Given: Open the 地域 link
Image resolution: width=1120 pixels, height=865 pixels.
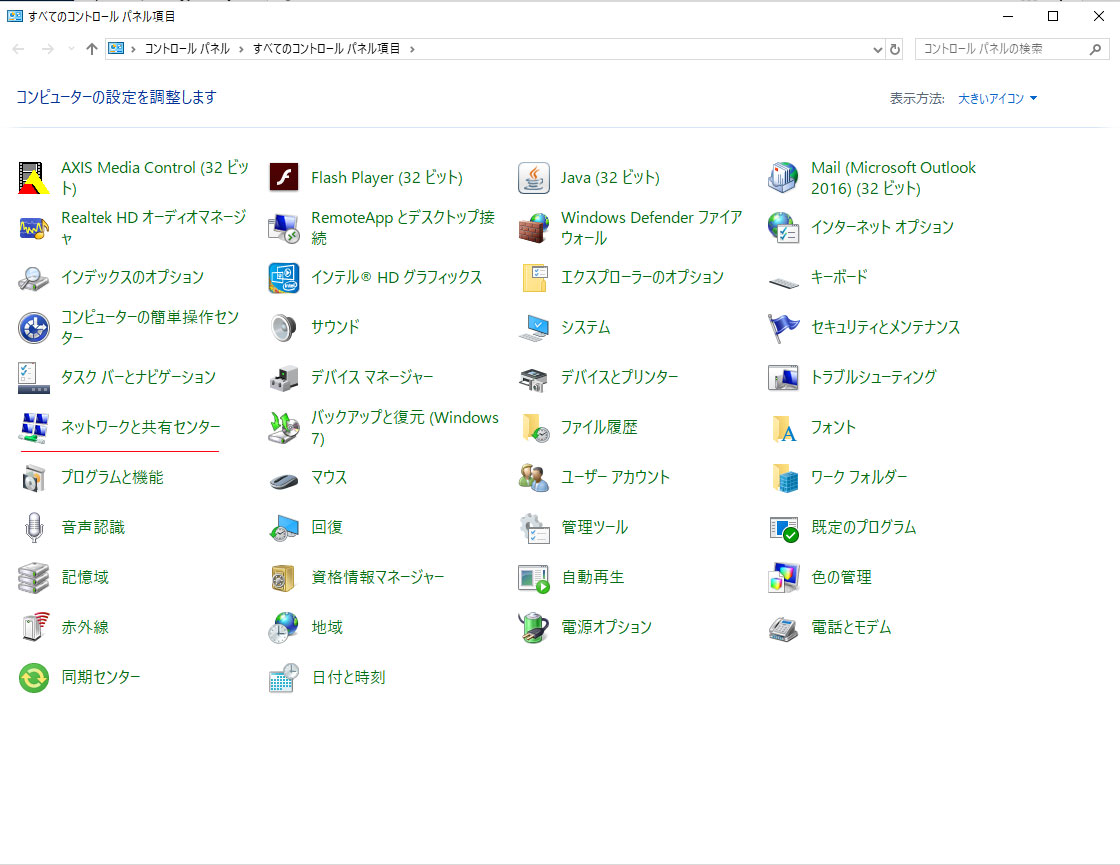Looking at the screenshot, I should tap(327, 627).
